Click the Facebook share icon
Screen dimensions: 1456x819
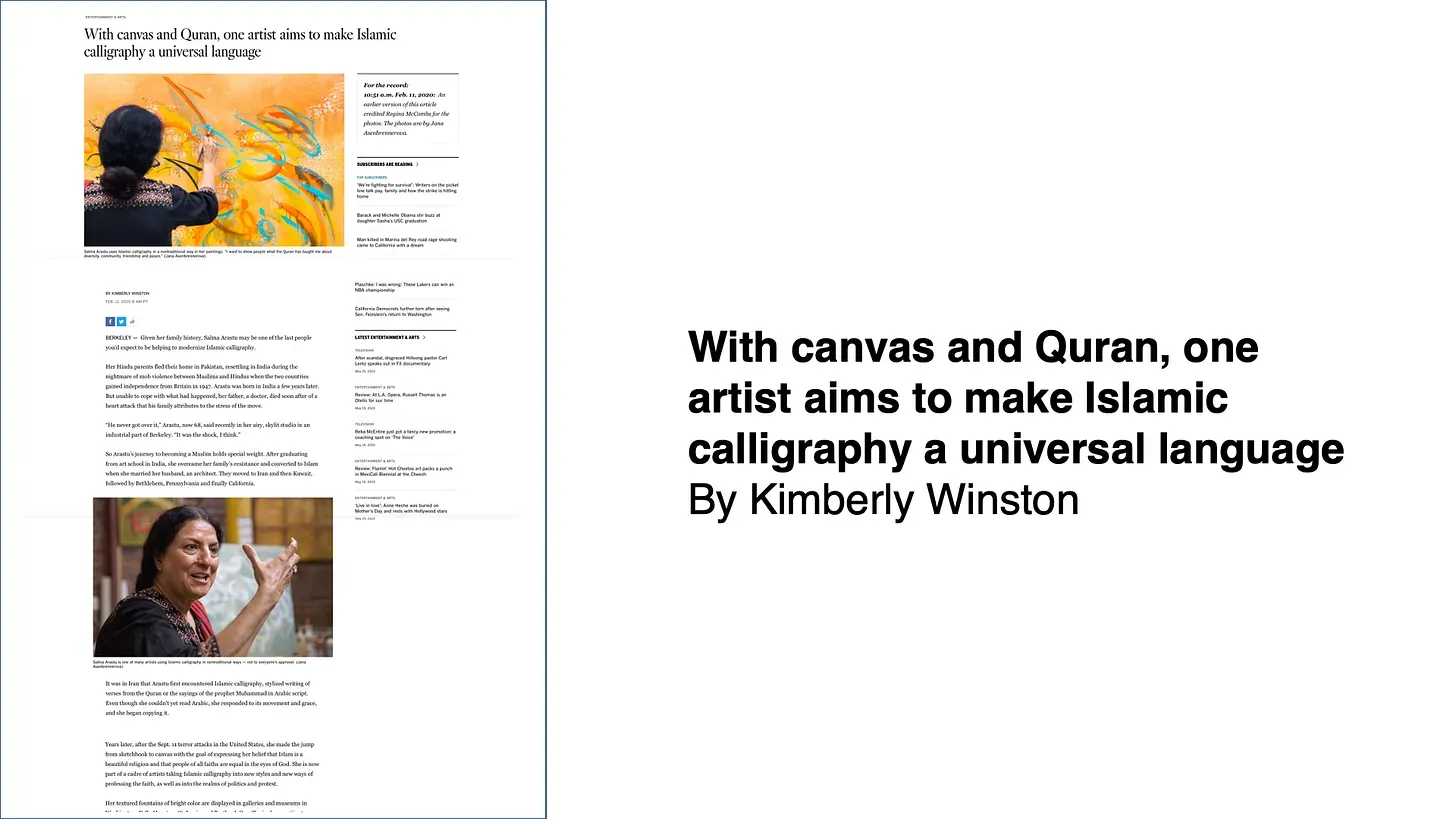click(x=110, y=321)
